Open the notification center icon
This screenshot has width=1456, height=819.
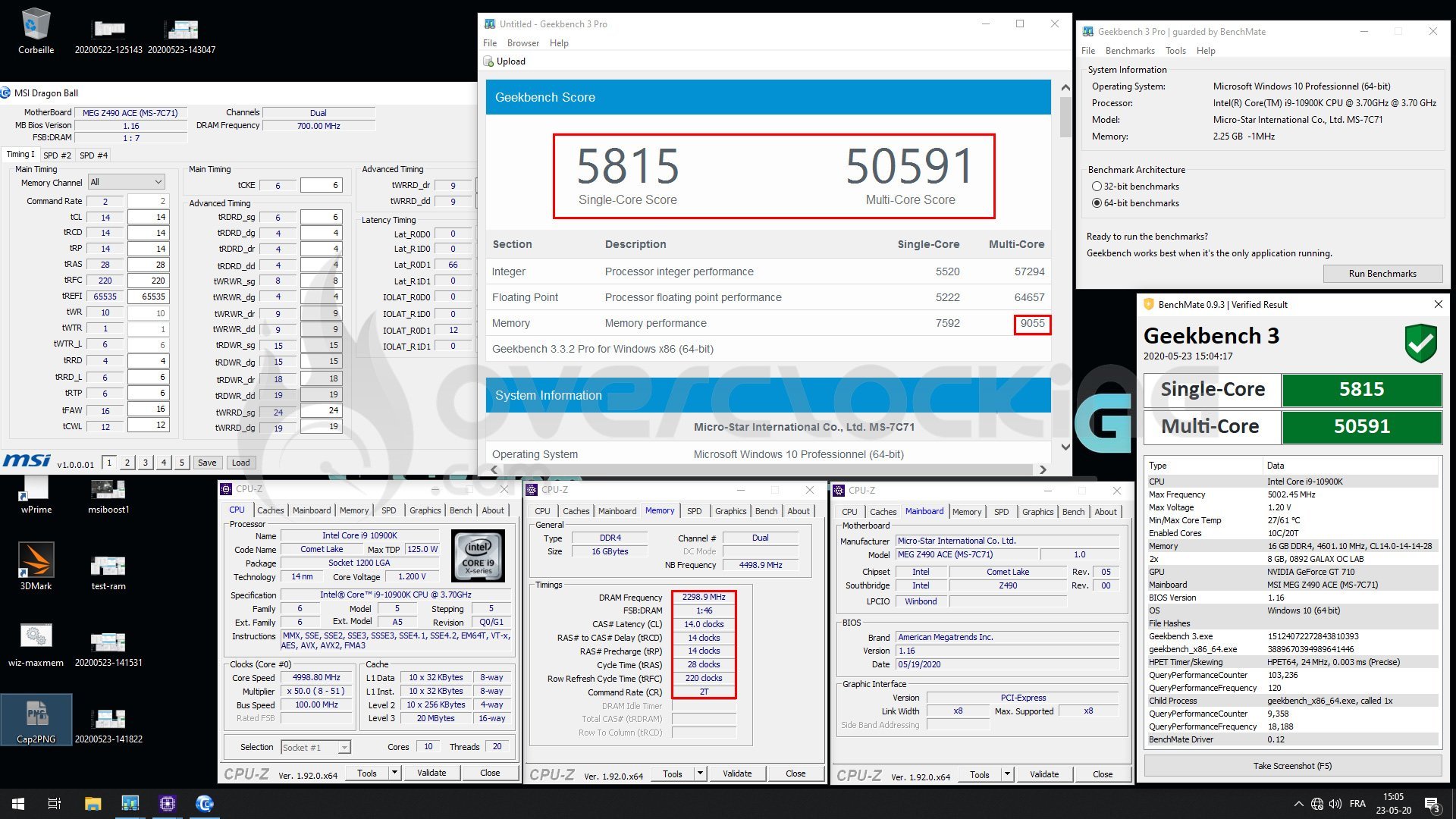coord(1432,804)
